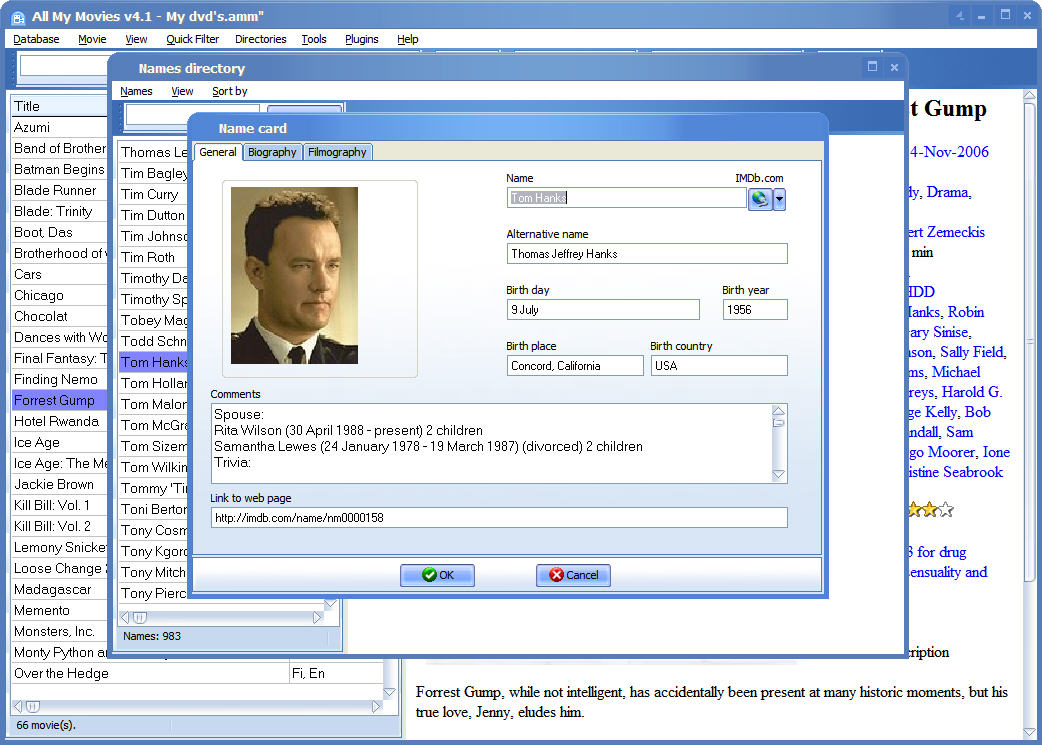Click movie list vertical scrollbar down arrow
The width and height of the screenshot is (1042, 745).
coord(390,692)
